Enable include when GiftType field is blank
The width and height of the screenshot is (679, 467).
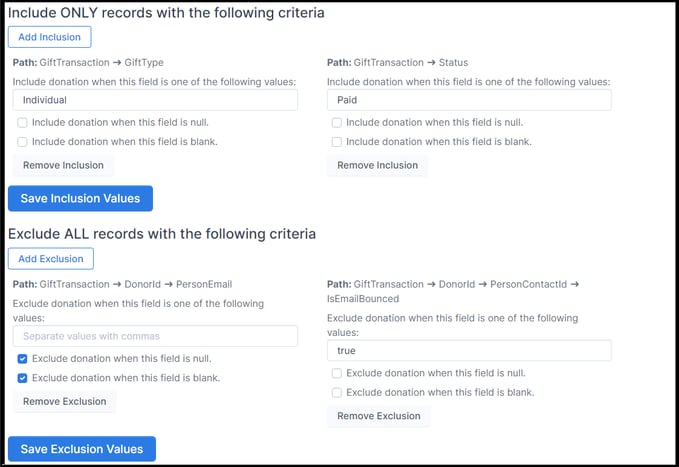click(22, 142)
